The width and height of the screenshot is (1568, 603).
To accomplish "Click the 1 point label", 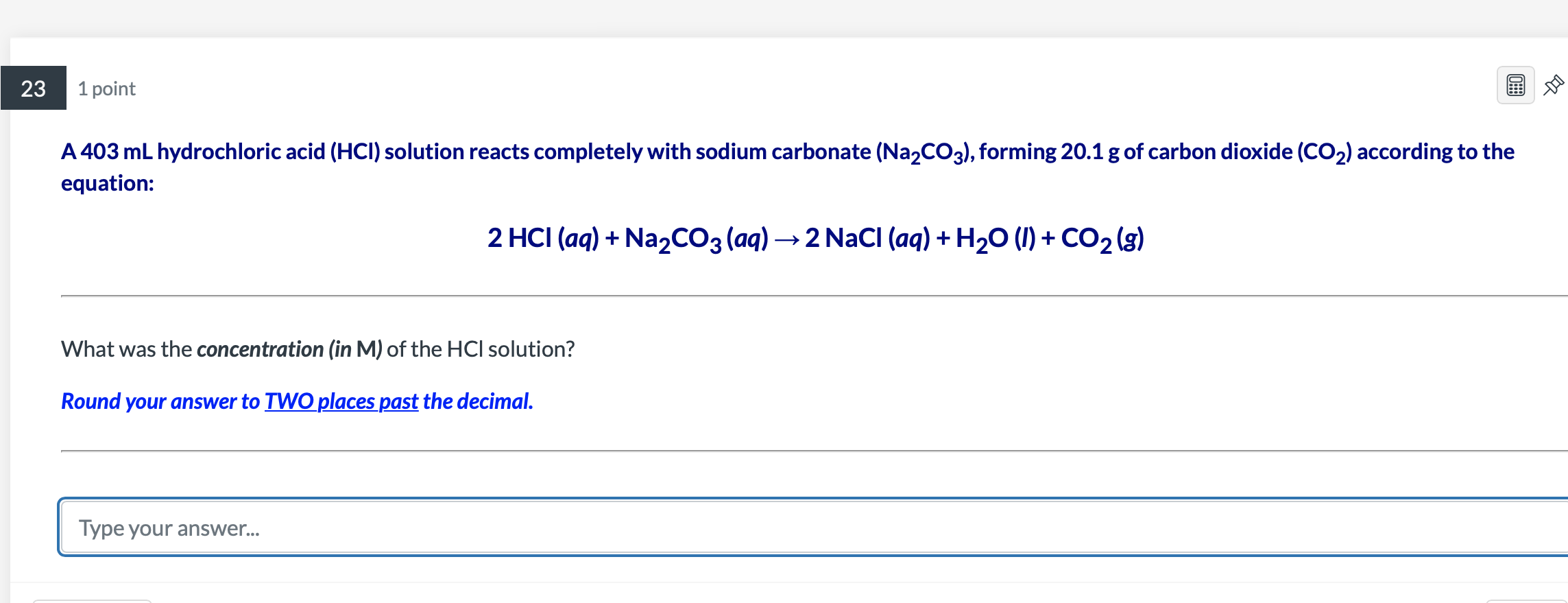I will (106, 88).
